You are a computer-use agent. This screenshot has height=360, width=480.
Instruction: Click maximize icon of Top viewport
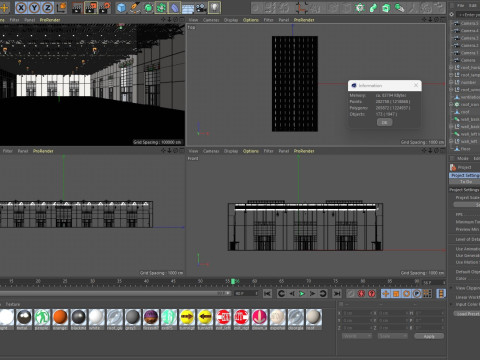443,20
